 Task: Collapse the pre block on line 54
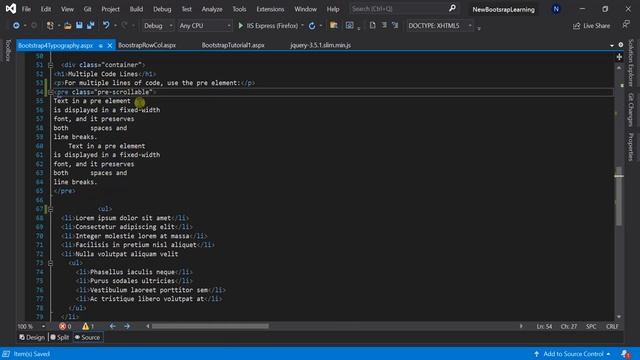click(51, 92)
